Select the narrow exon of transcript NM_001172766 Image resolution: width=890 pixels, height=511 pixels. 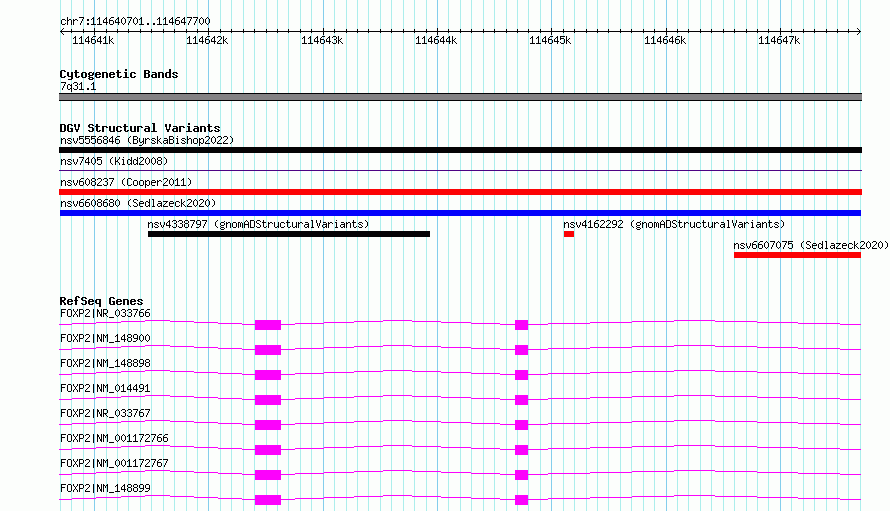(x=522, y=450)
